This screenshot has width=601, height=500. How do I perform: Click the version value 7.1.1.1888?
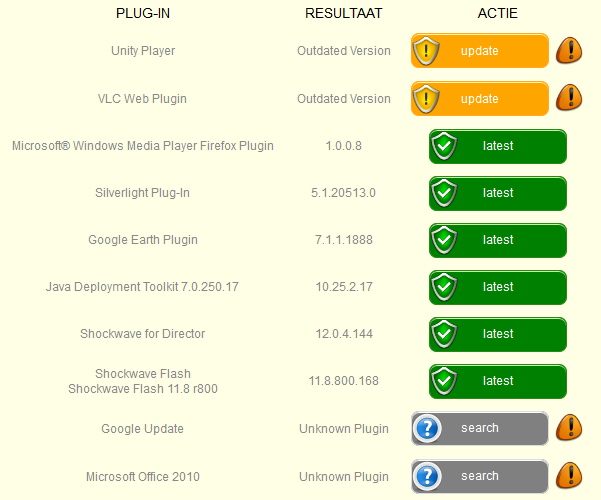344,240
